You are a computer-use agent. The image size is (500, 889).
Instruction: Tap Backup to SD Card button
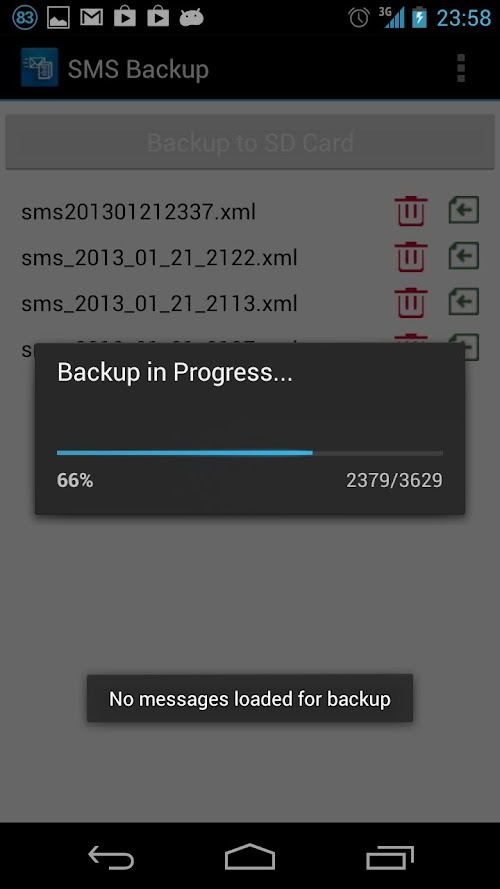tap(250, 142)
